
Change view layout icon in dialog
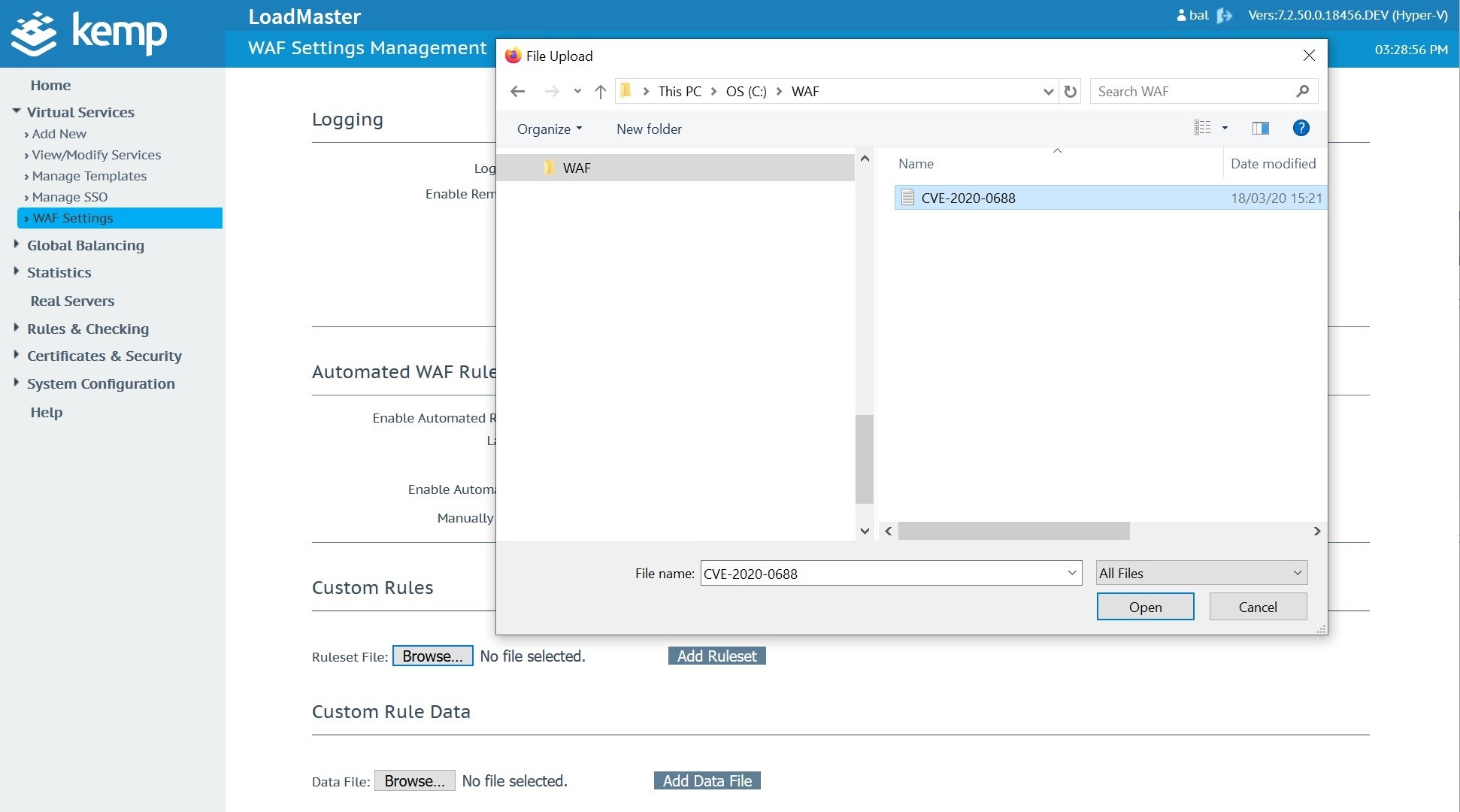(1202, 129)
